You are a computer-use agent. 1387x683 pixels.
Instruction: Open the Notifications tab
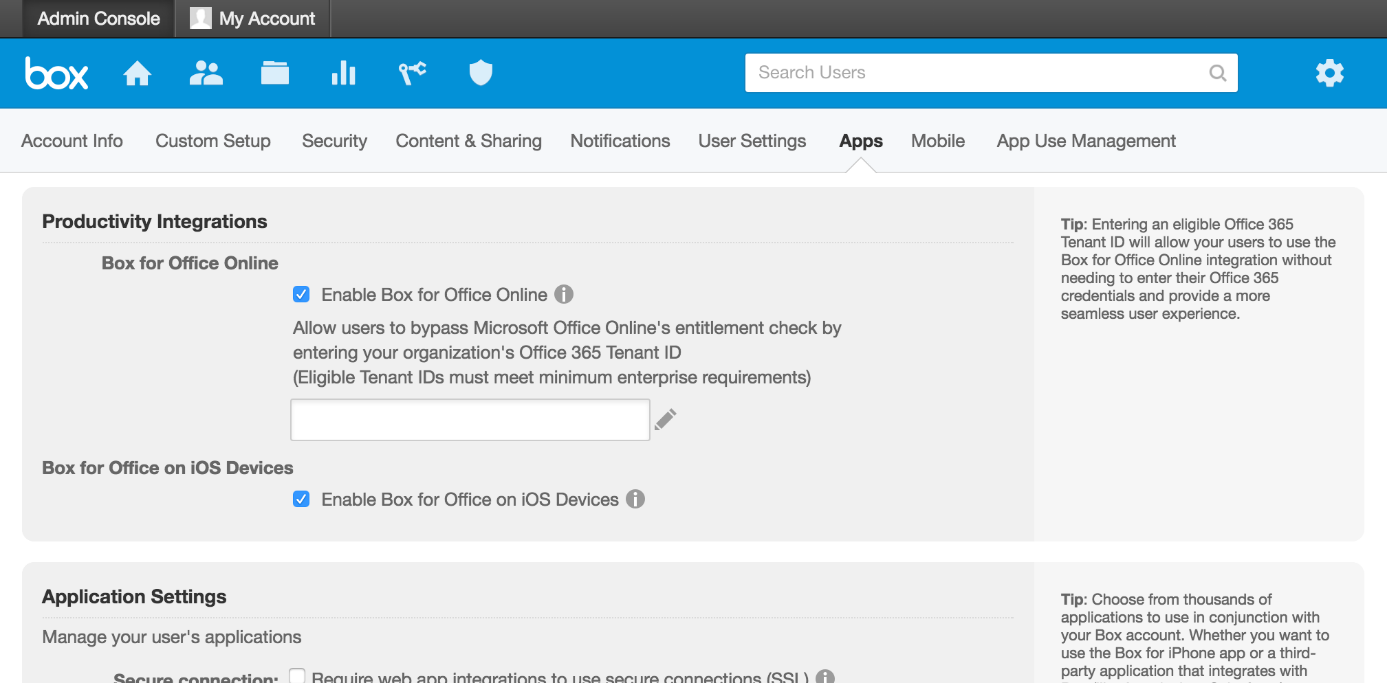pos(620,141)
